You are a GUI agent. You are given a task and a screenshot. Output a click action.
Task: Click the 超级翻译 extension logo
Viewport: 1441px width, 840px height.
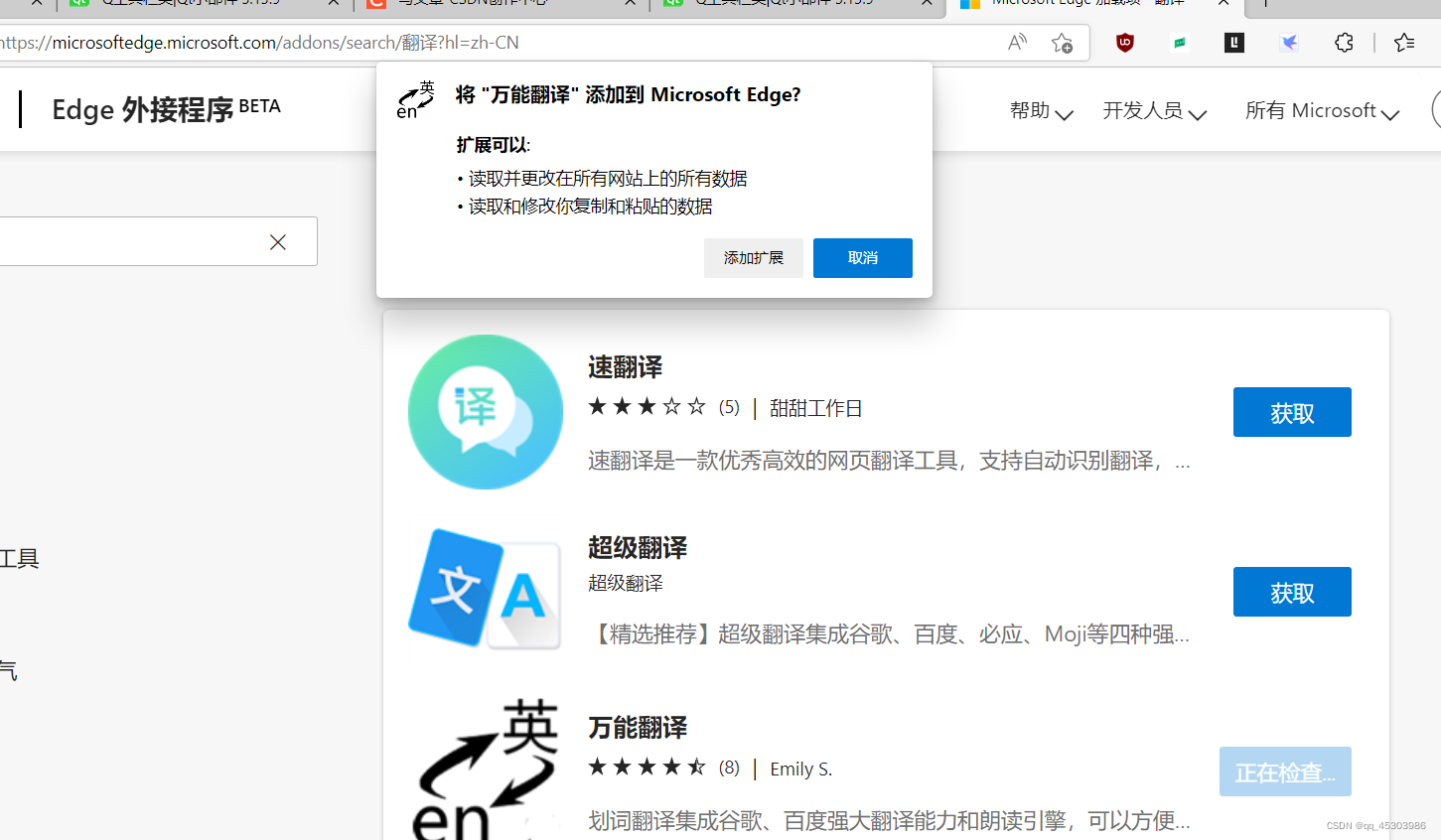click(x=486, y=590)
